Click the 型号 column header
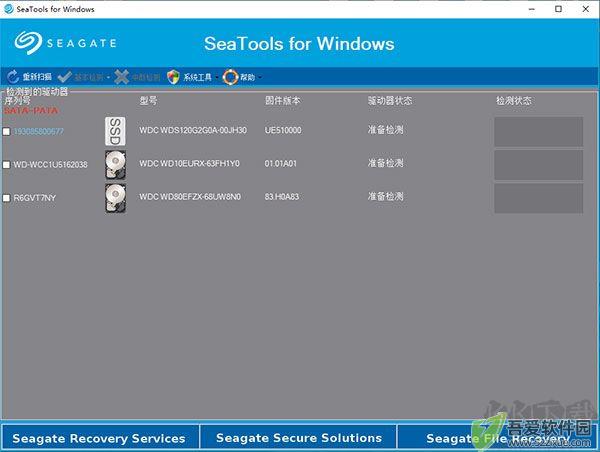This screenshot has height=452, width=600. coord(148,101)
